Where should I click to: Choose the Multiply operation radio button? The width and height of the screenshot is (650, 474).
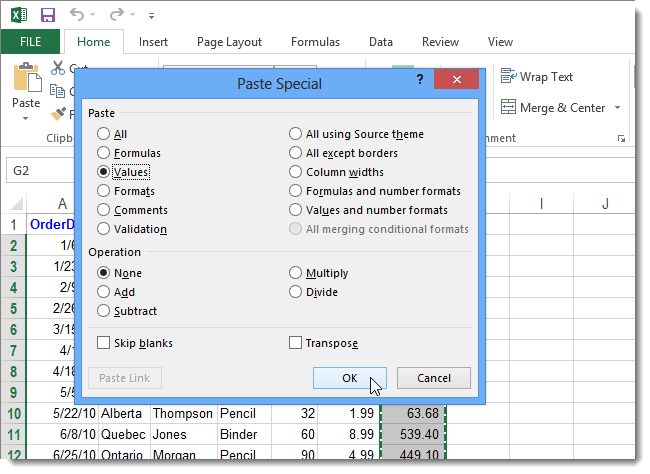tap(296, 273)
